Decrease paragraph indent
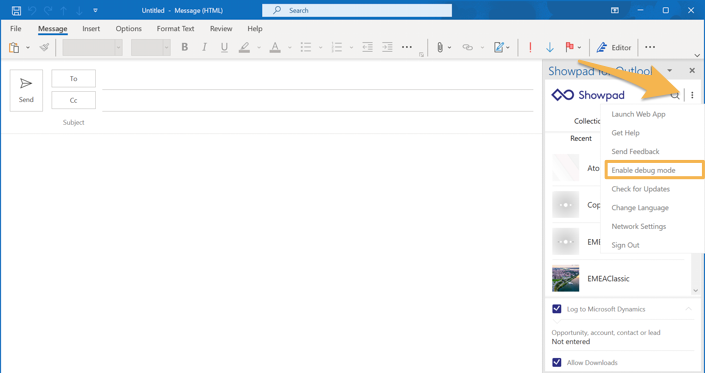The image size is (705, 373). [367, 47]
